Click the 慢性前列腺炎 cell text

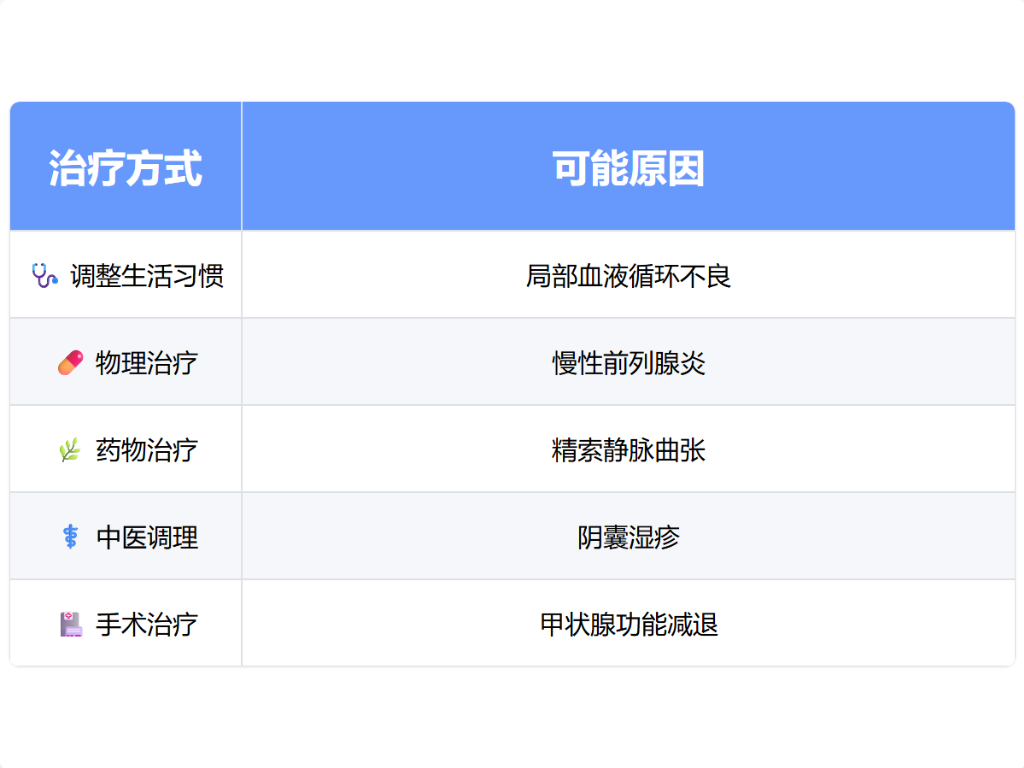click(x=628, y=362)
